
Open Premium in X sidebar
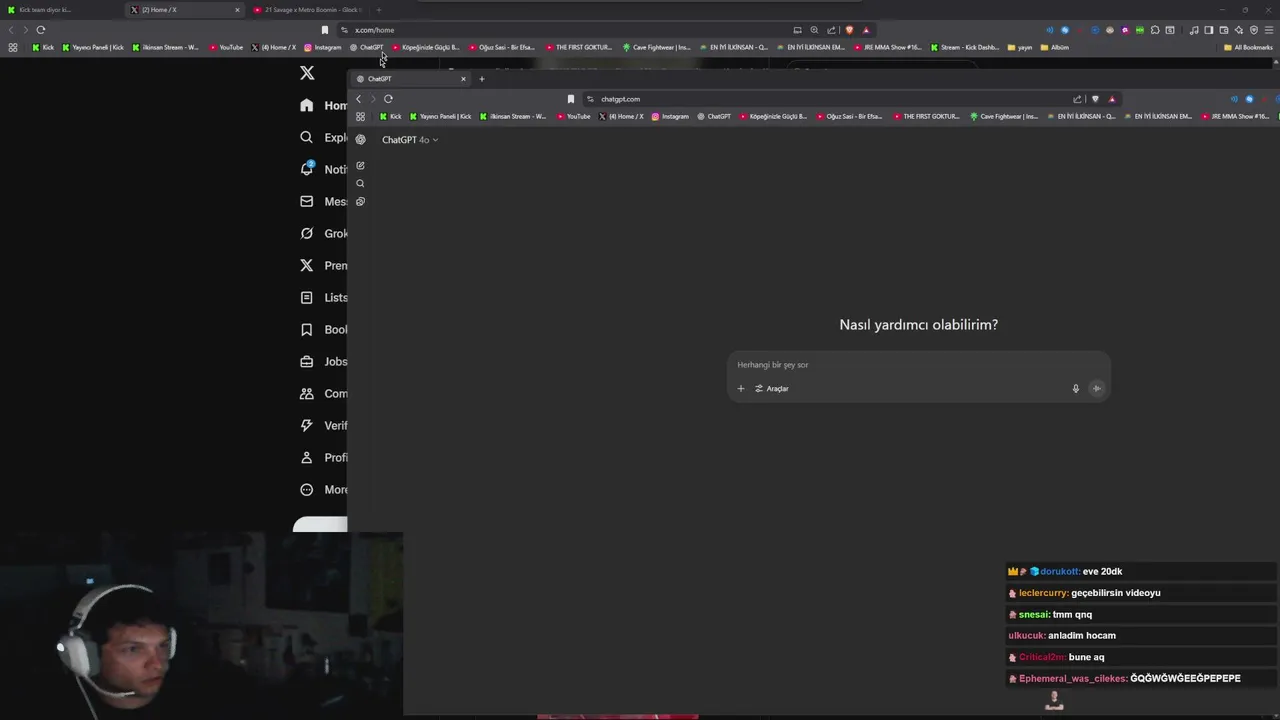[323, 265]
